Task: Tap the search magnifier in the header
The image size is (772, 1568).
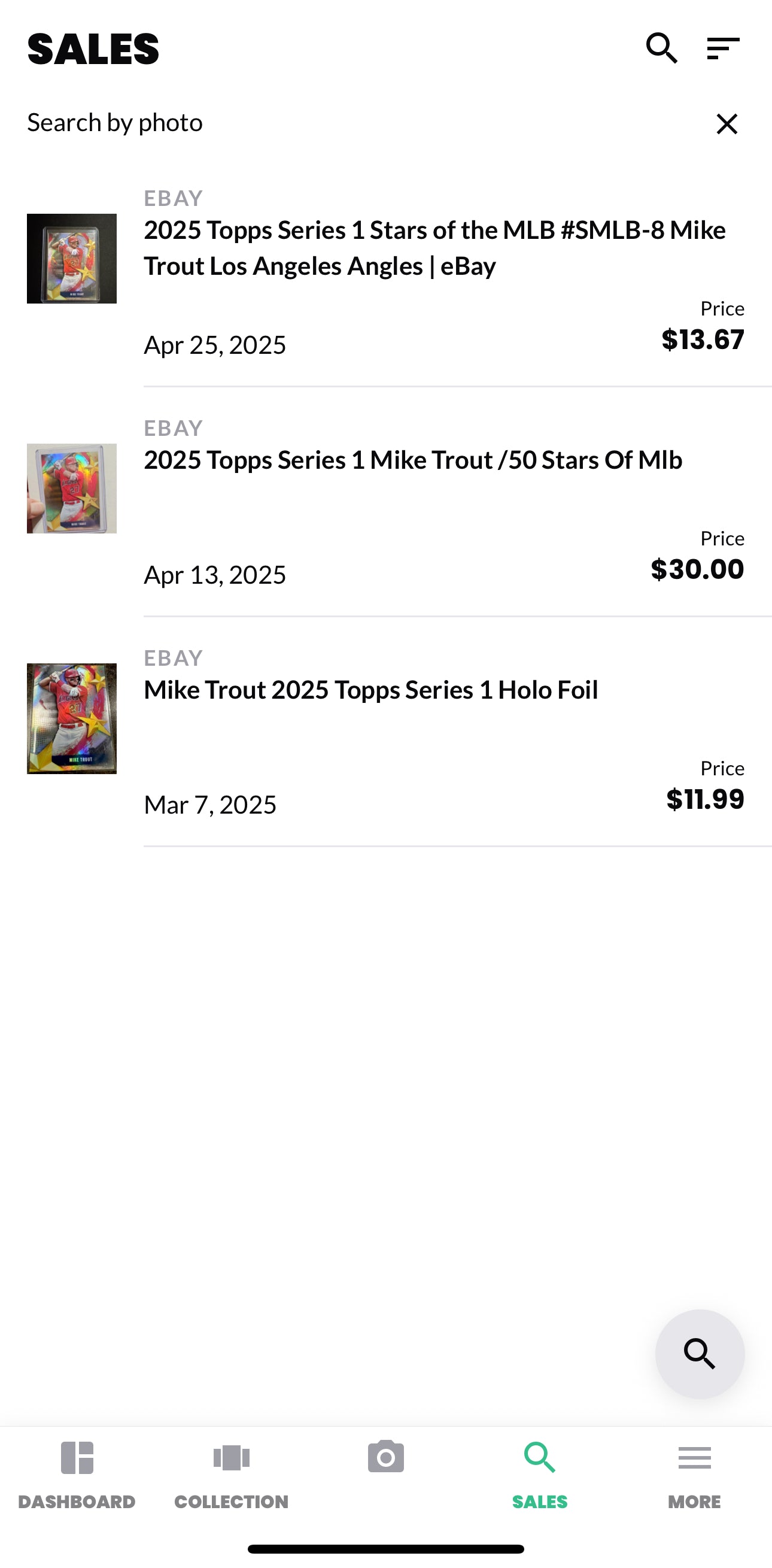Action: 661,48
